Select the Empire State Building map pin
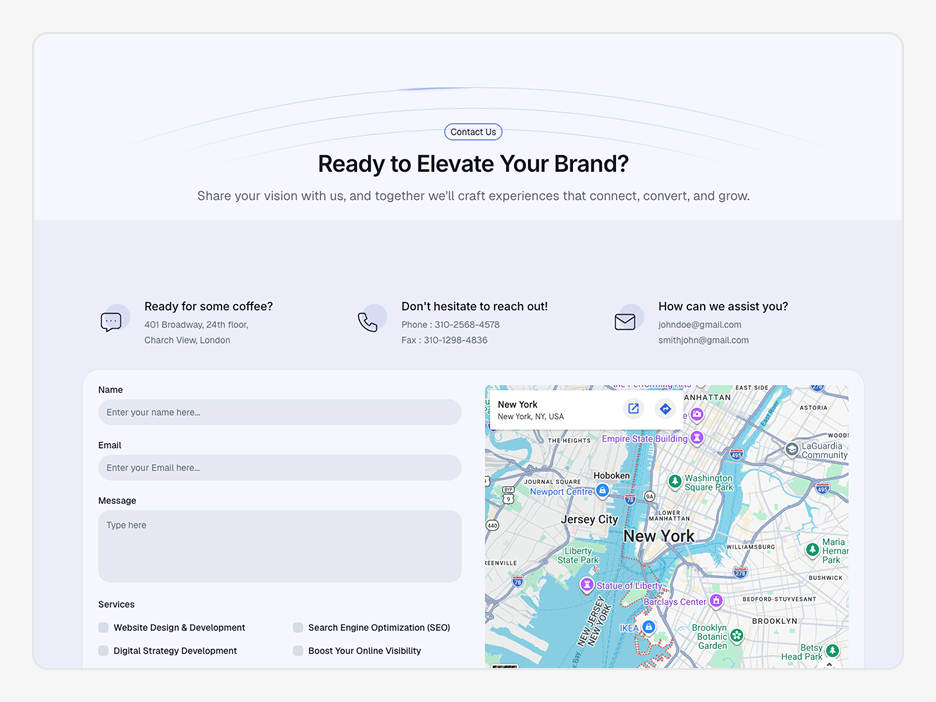 697,438
